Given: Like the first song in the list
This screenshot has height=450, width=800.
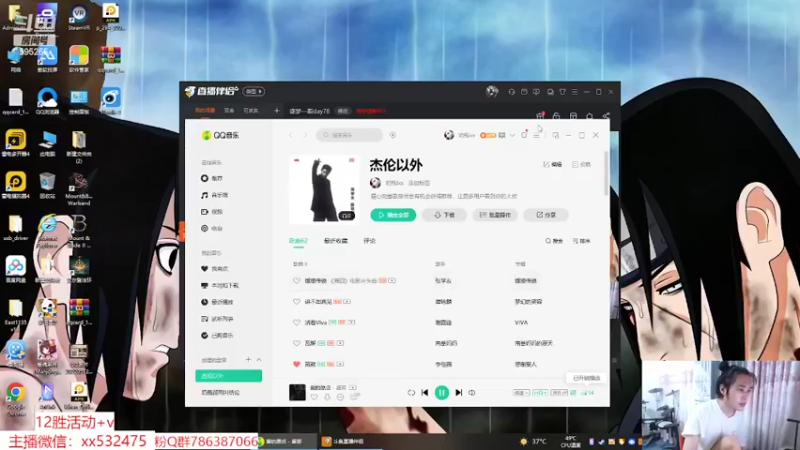Looking at the screenshot, I should pos(296,281).
